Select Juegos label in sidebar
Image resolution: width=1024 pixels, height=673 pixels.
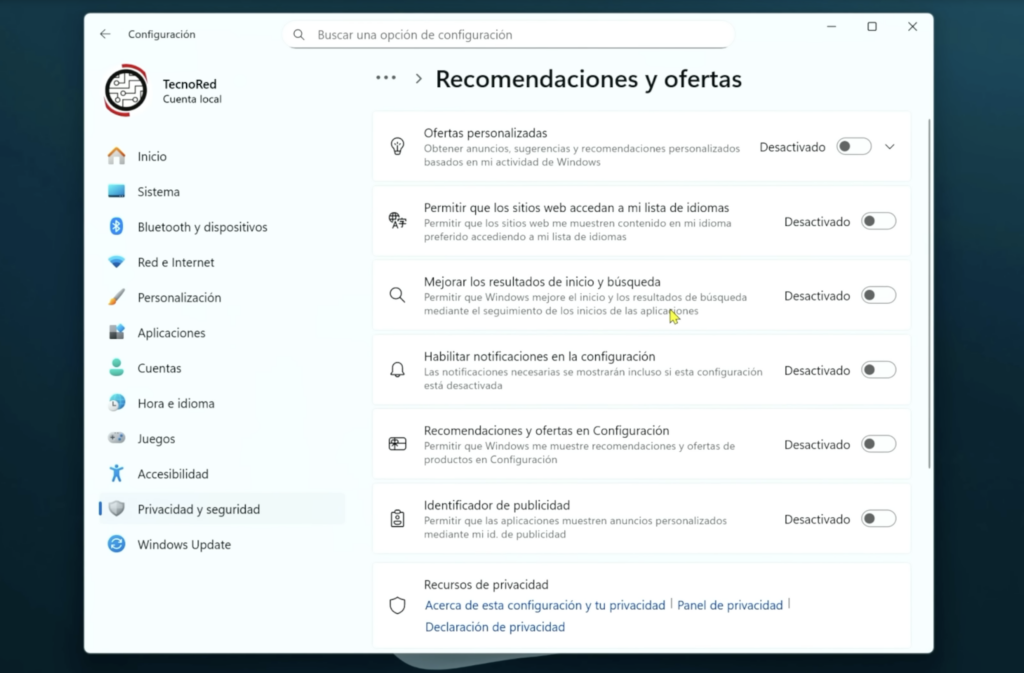[156, 439]
